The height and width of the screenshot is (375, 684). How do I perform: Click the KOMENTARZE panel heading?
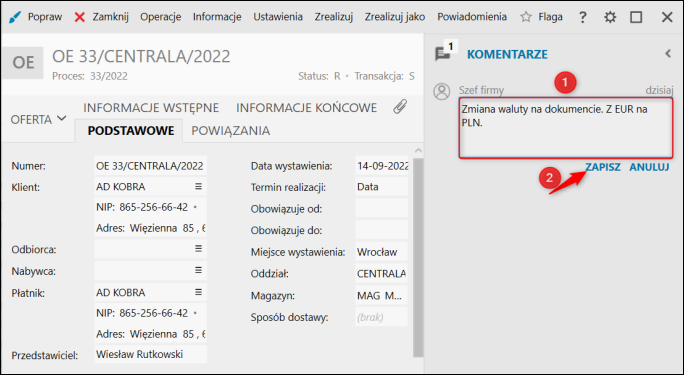(x=507, y=55)
